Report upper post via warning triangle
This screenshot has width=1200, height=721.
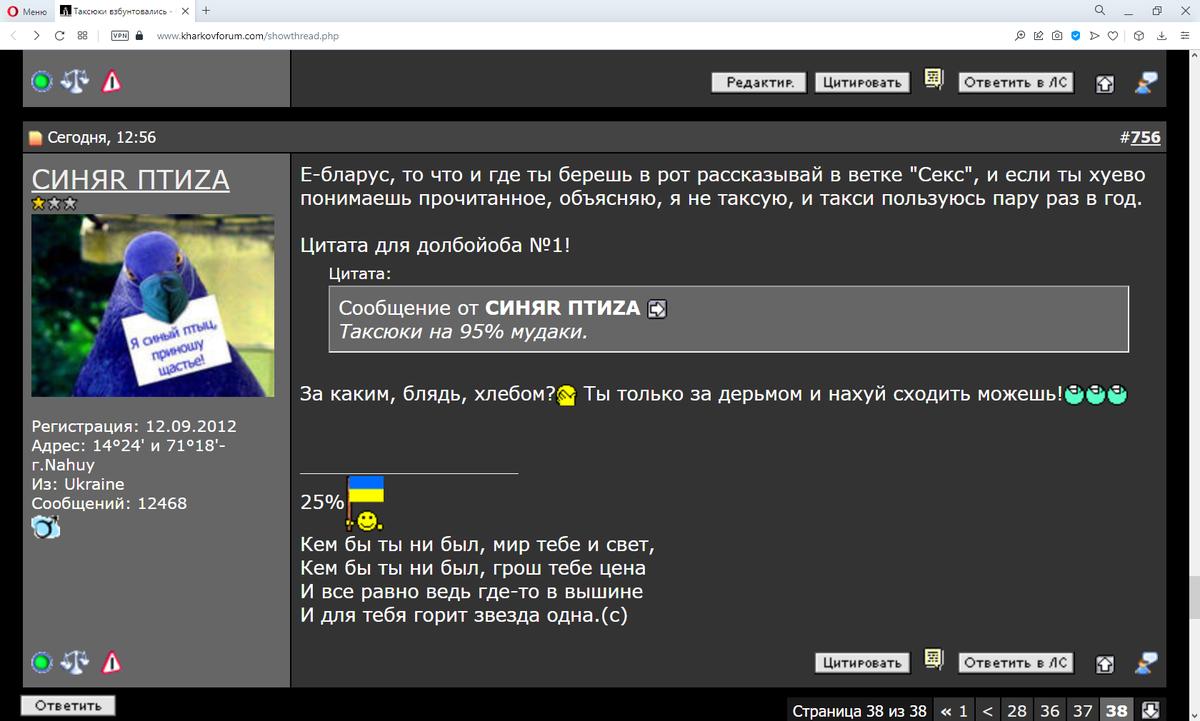[x=111, y=82]
